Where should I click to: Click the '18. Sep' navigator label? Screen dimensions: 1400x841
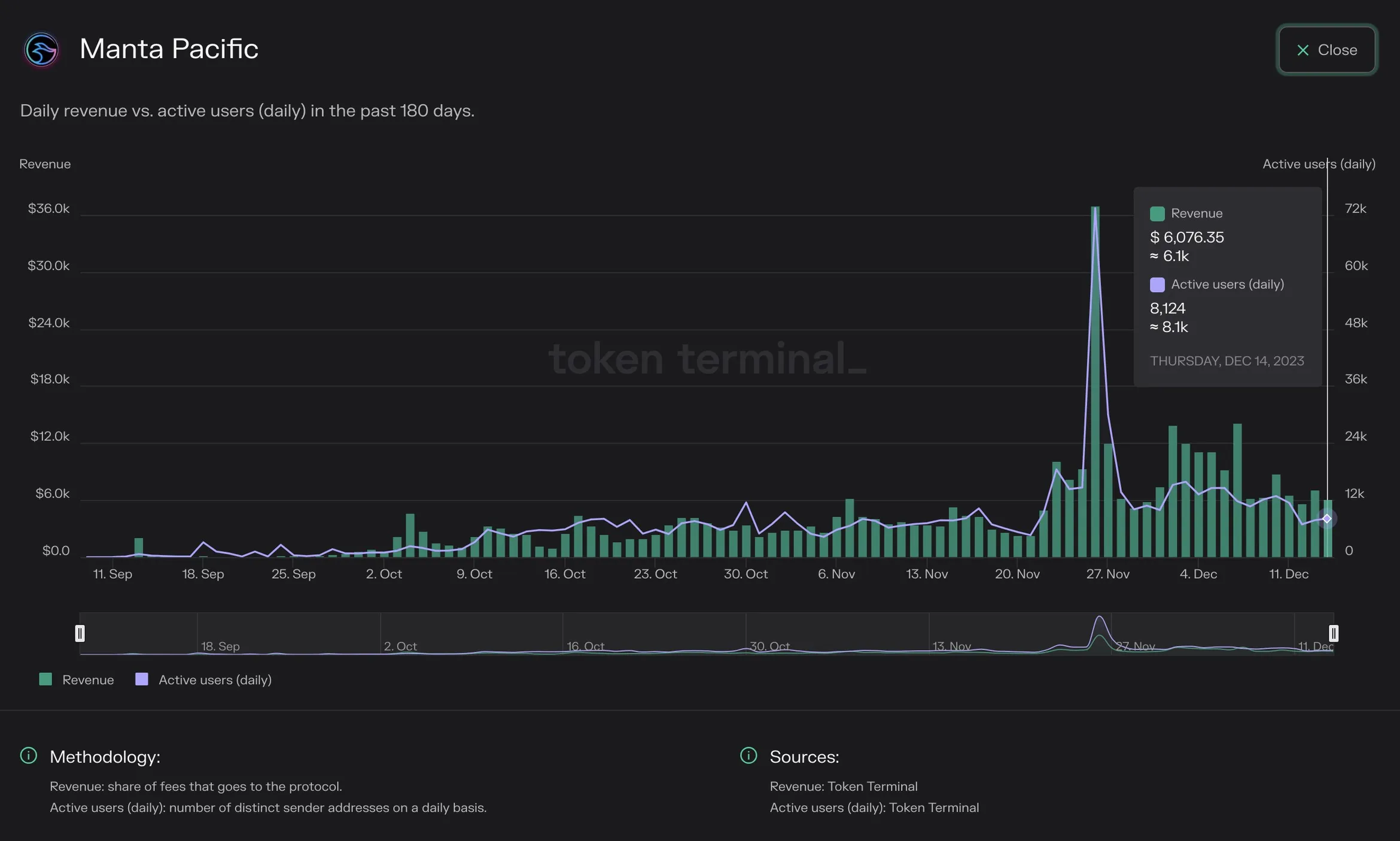pyautogui.click(x=220, y=646)
